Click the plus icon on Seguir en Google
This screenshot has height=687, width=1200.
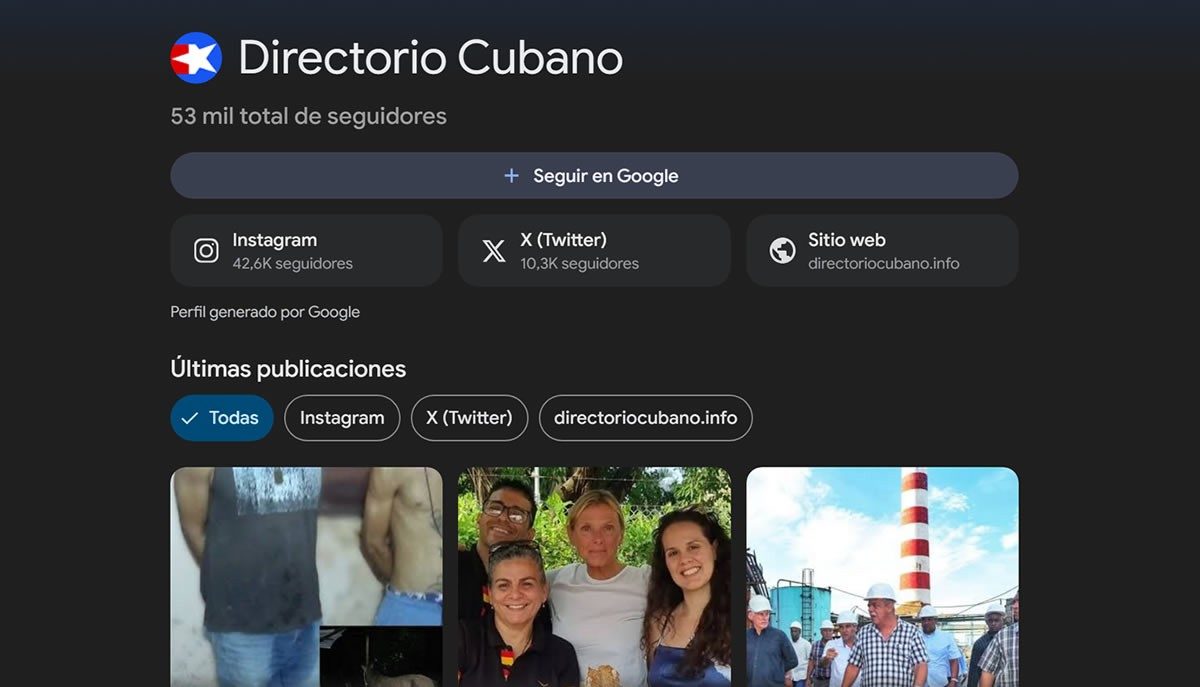pyautogui.click(x=510, y=175)
